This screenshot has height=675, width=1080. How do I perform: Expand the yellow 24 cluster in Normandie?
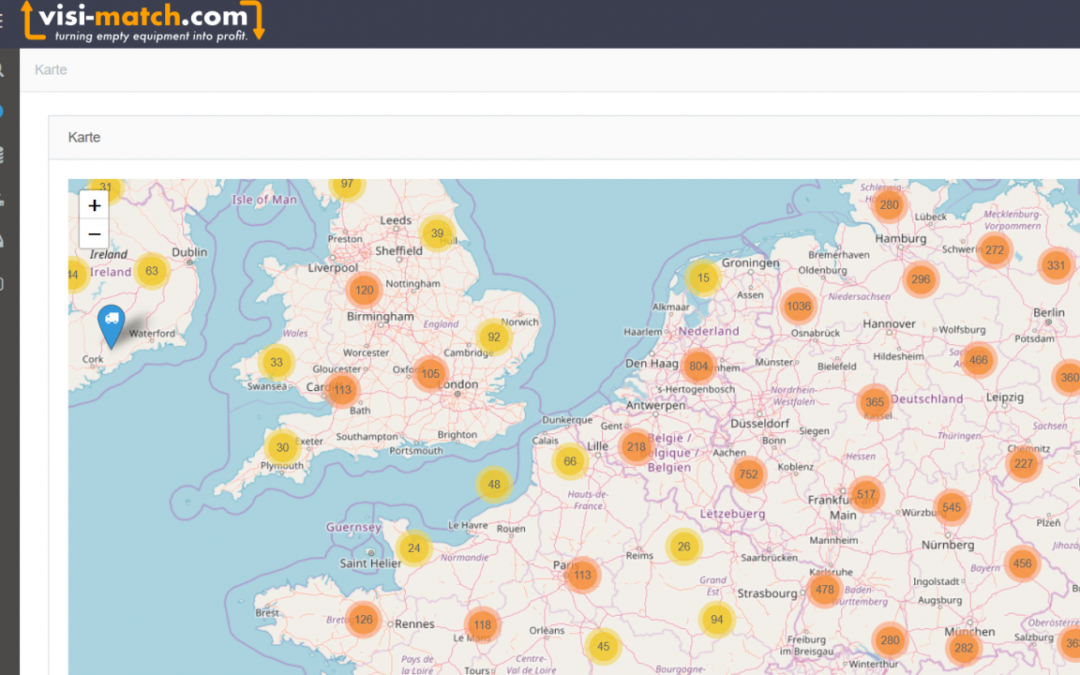pyautogui.click(x=413, y=548)
